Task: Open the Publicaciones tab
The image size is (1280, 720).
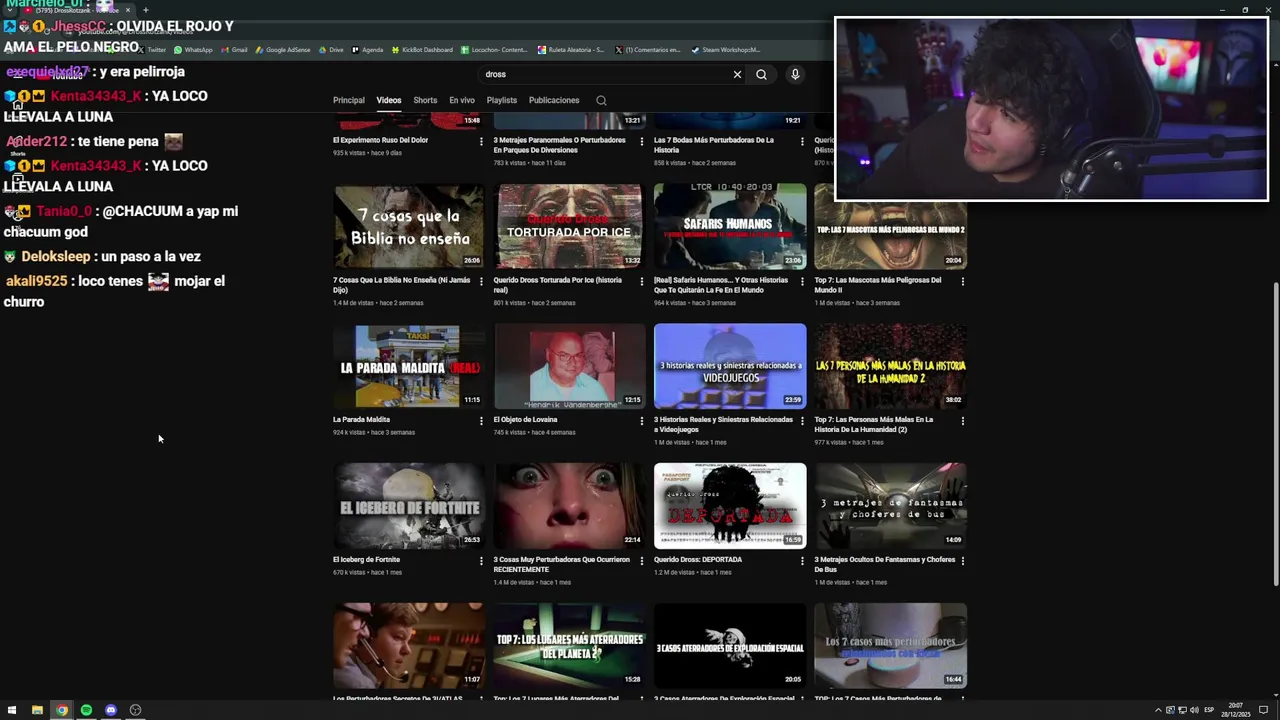Action: [554, 100]
